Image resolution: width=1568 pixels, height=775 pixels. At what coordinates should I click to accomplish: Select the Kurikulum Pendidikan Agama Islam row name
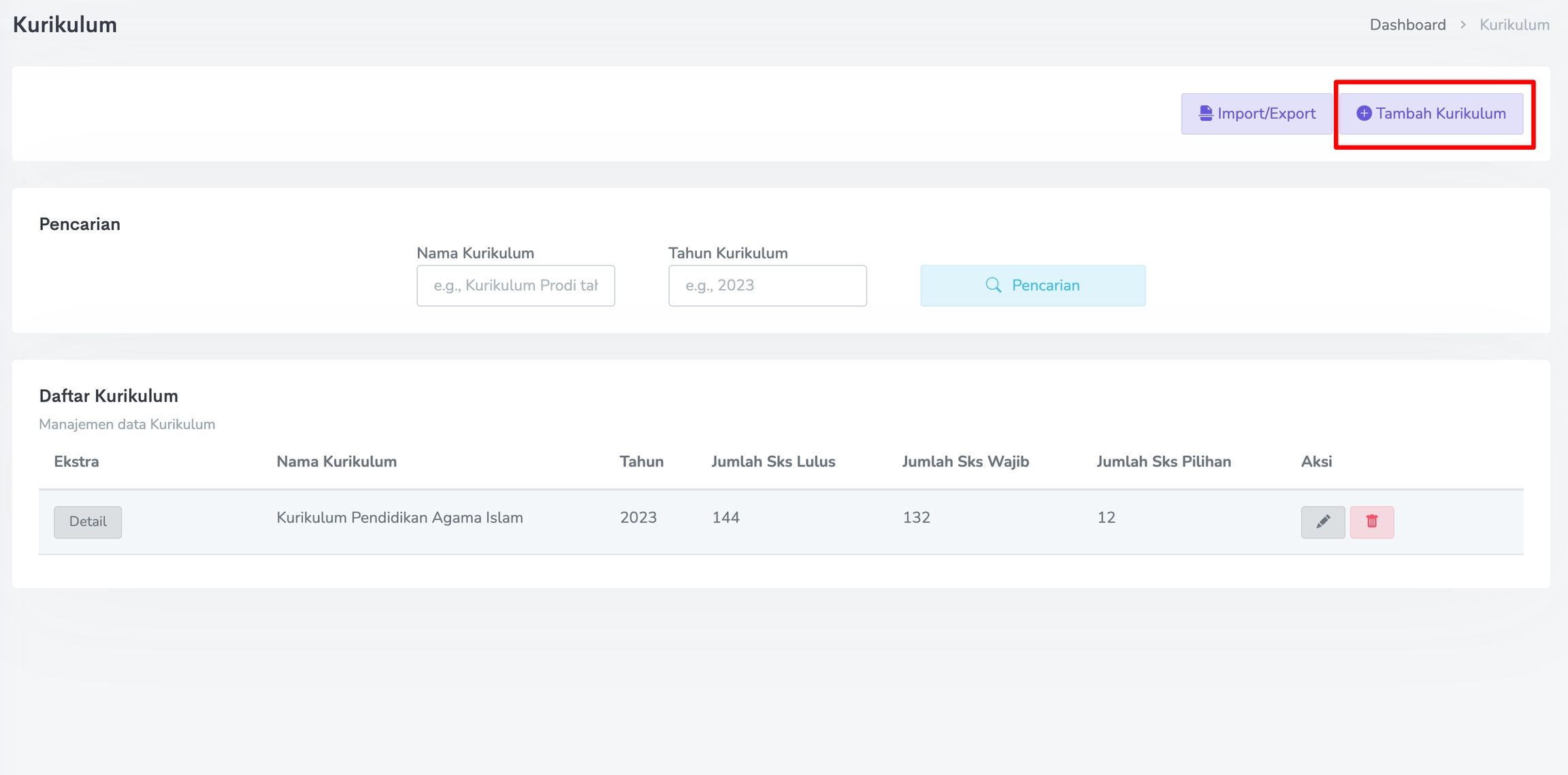[x=399, y=518]
